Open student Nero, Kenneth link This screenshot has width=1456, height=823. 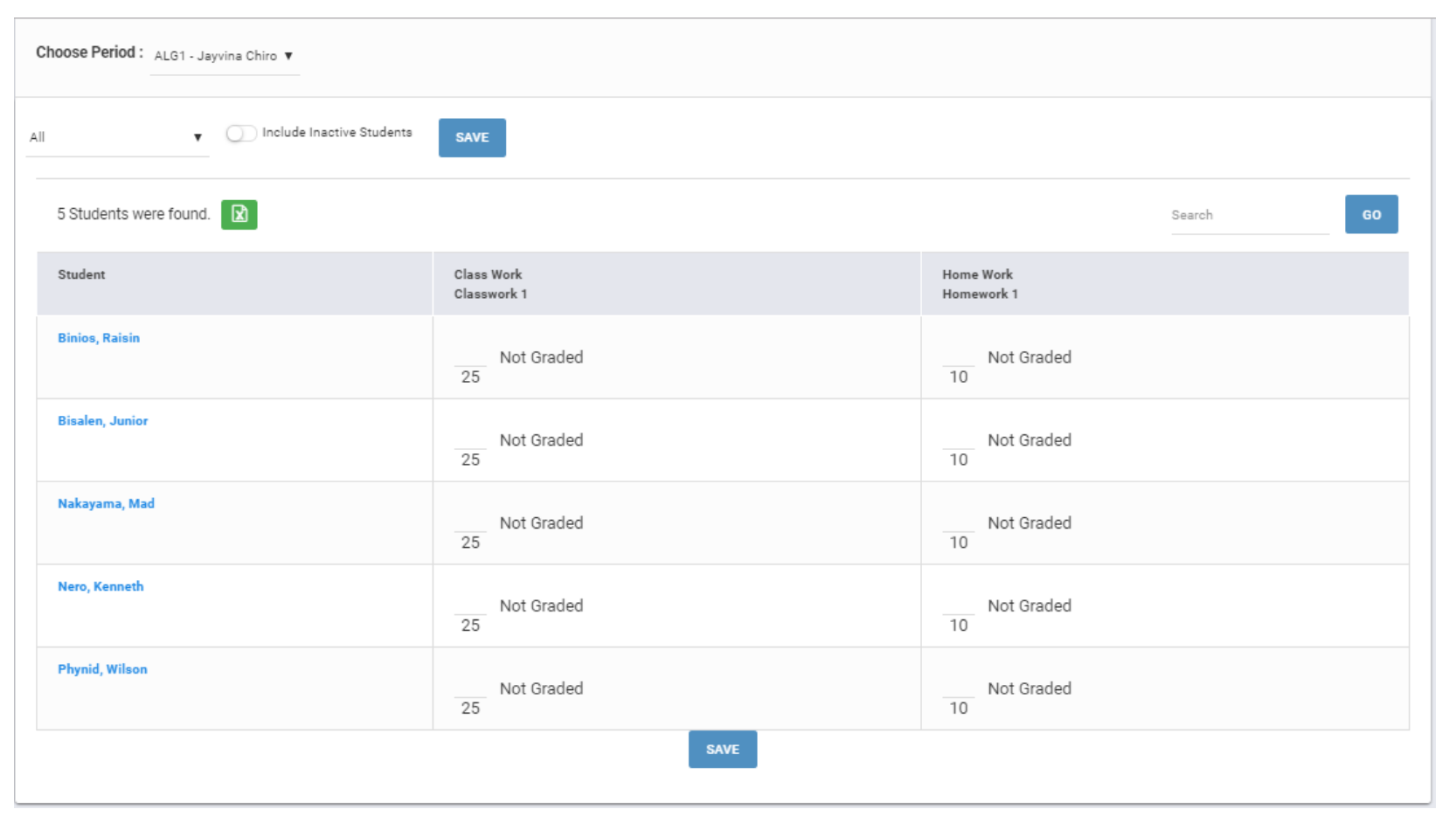pyautogui.click(x=101, y=587)
